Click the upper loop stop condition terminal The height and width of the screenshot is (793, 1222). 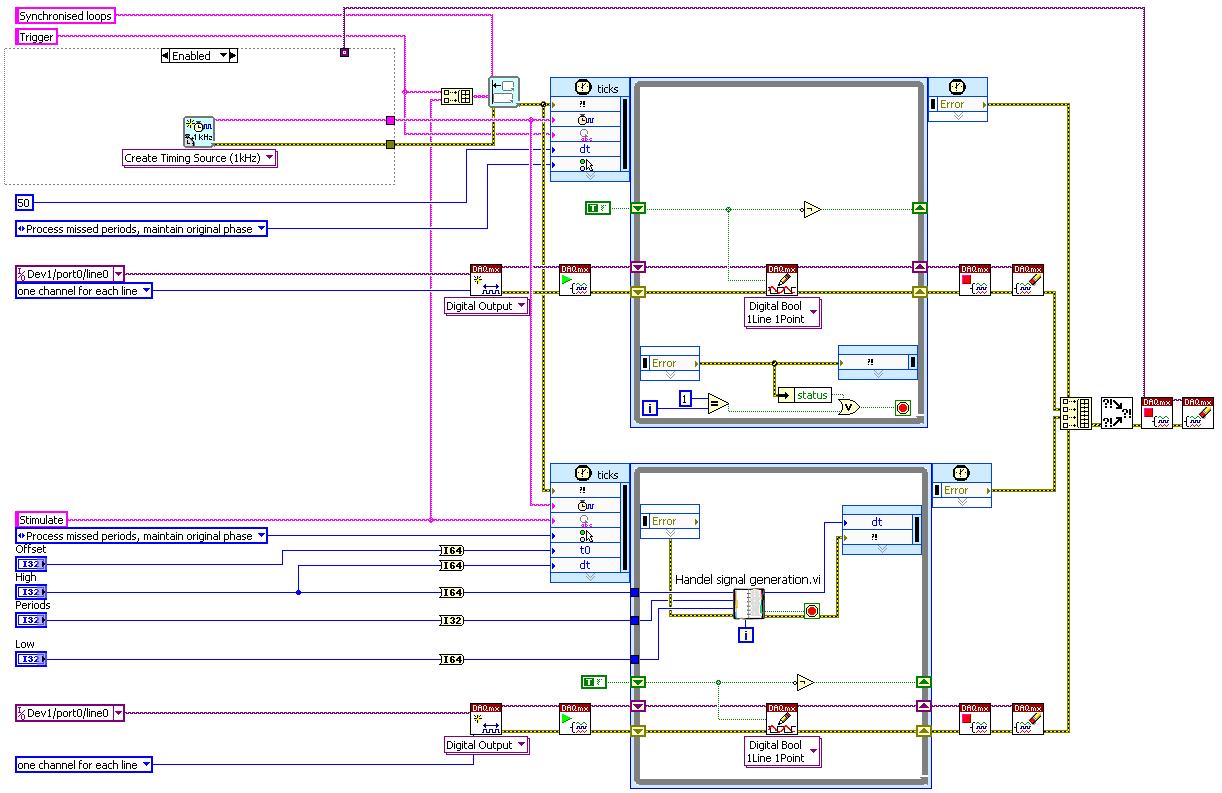point(902,408)
